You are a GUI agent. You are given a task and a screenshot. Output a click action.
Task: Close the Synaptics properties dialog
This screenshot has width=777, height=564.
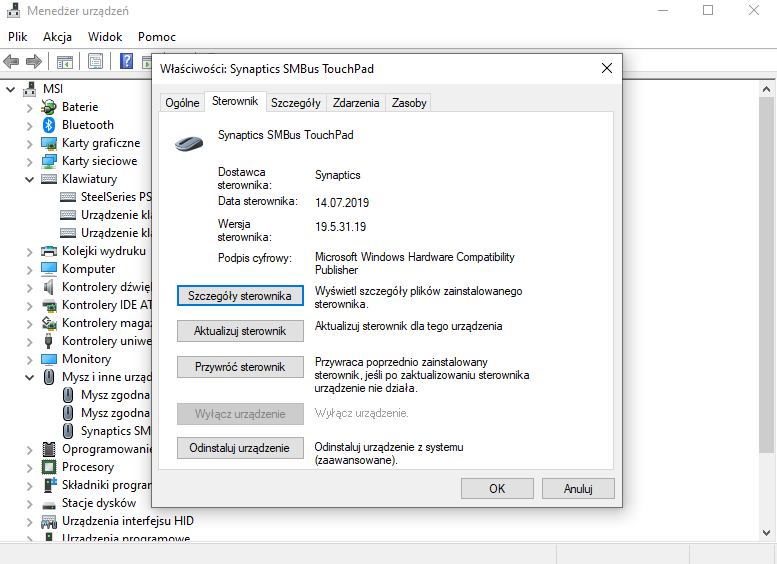point(607,68)
